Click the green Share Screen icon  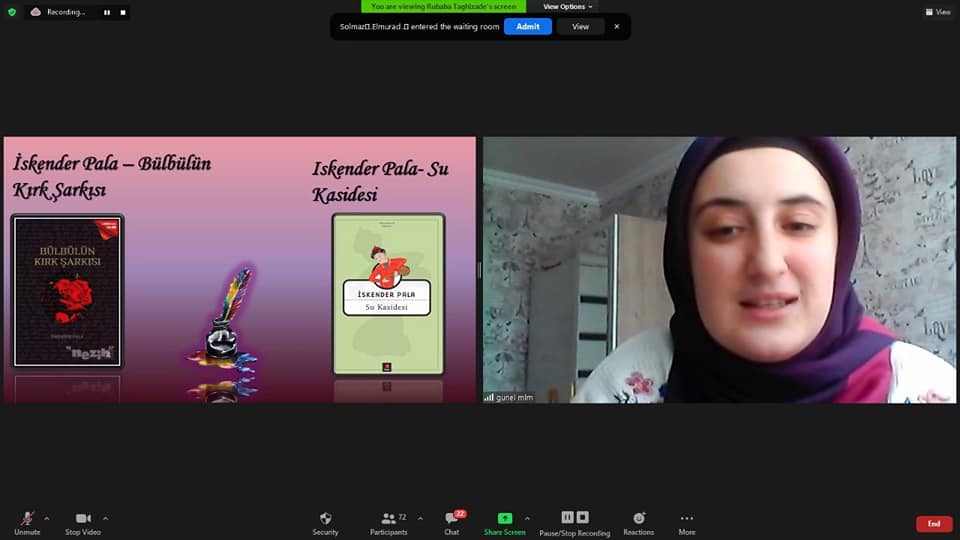pos(505,518)
